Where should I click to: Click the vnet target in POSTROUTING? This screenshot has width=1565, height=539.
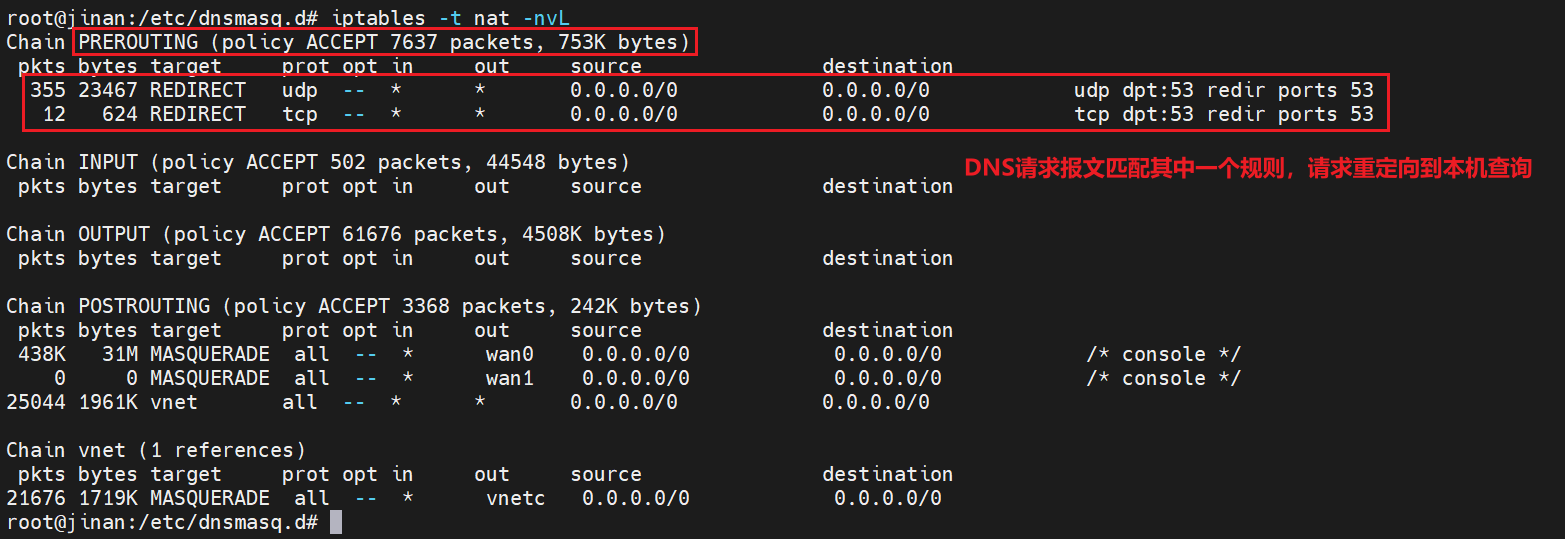point(174,402)
